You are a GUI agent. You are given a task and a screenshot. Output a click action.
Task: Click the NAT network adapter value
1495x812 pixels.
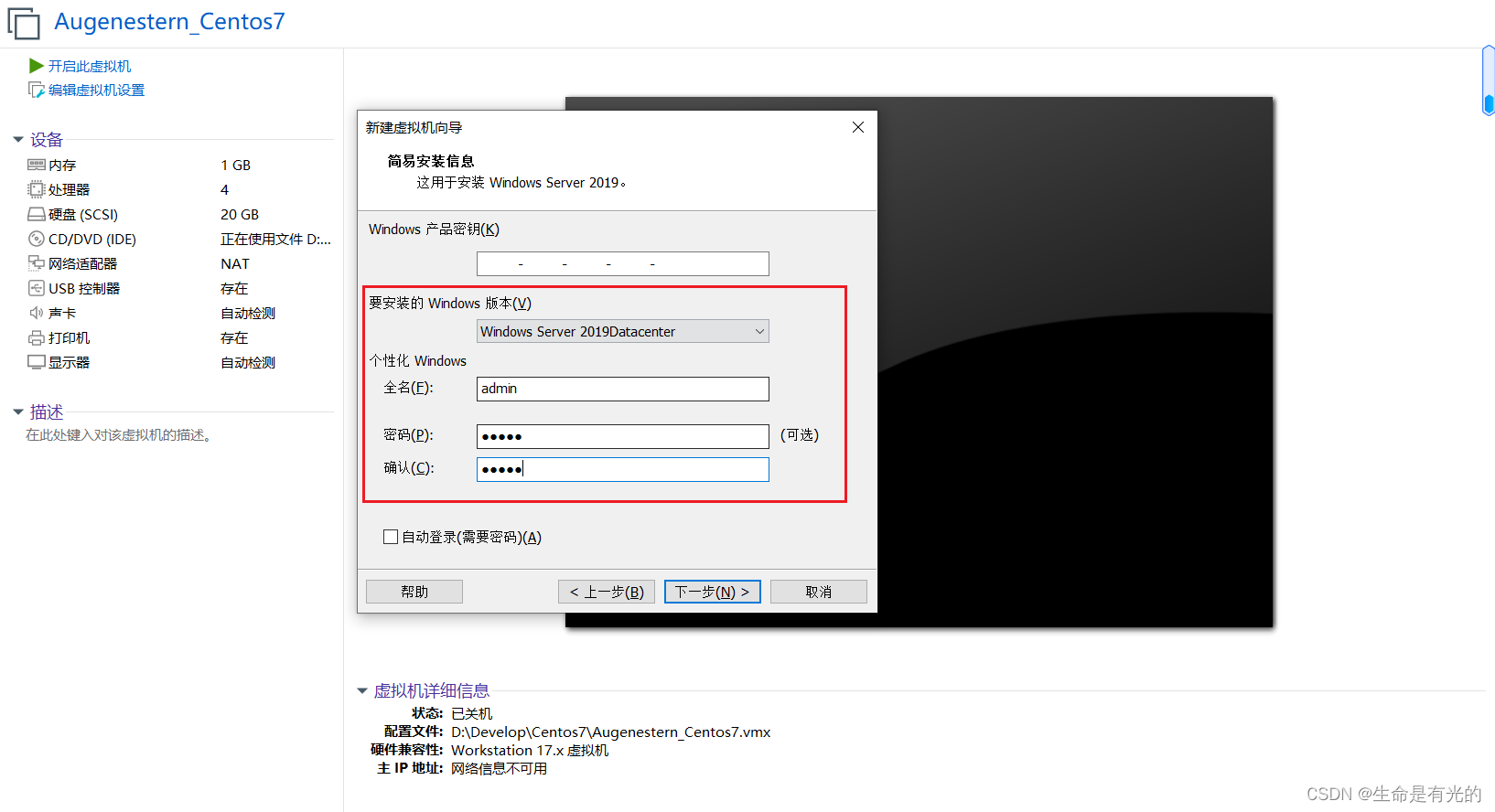(x=235, y=263)
